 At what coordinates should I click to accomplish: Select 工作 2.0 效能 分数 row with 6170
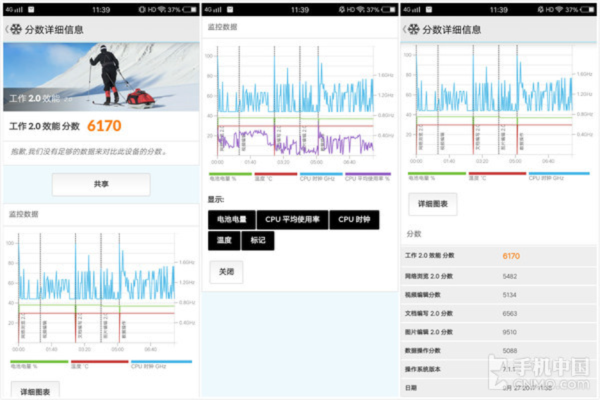(x=498, y=256)
